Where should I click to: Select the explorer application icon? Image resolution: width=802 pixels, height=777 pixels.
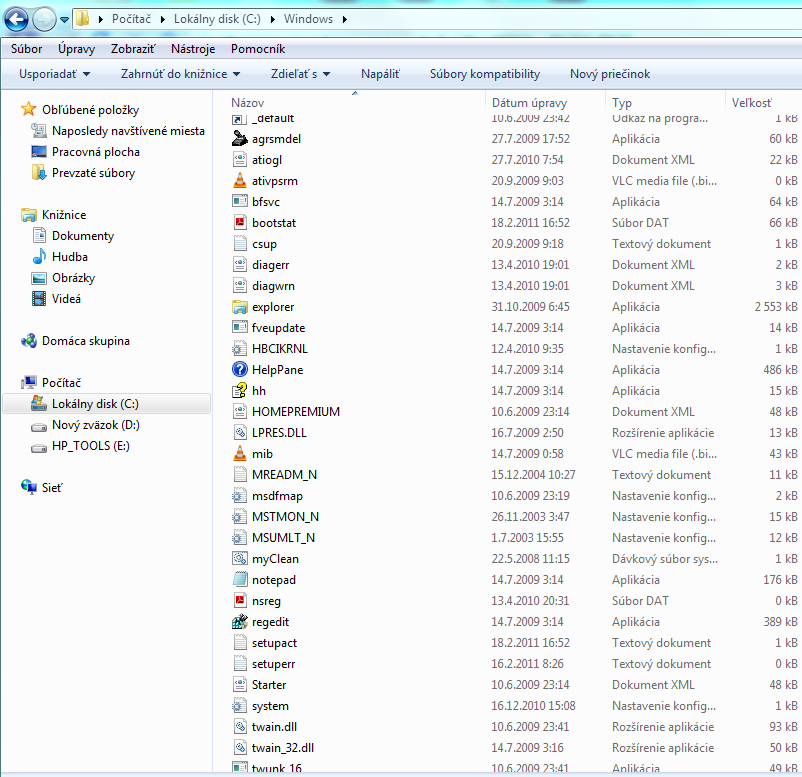(x=239, y=307)
